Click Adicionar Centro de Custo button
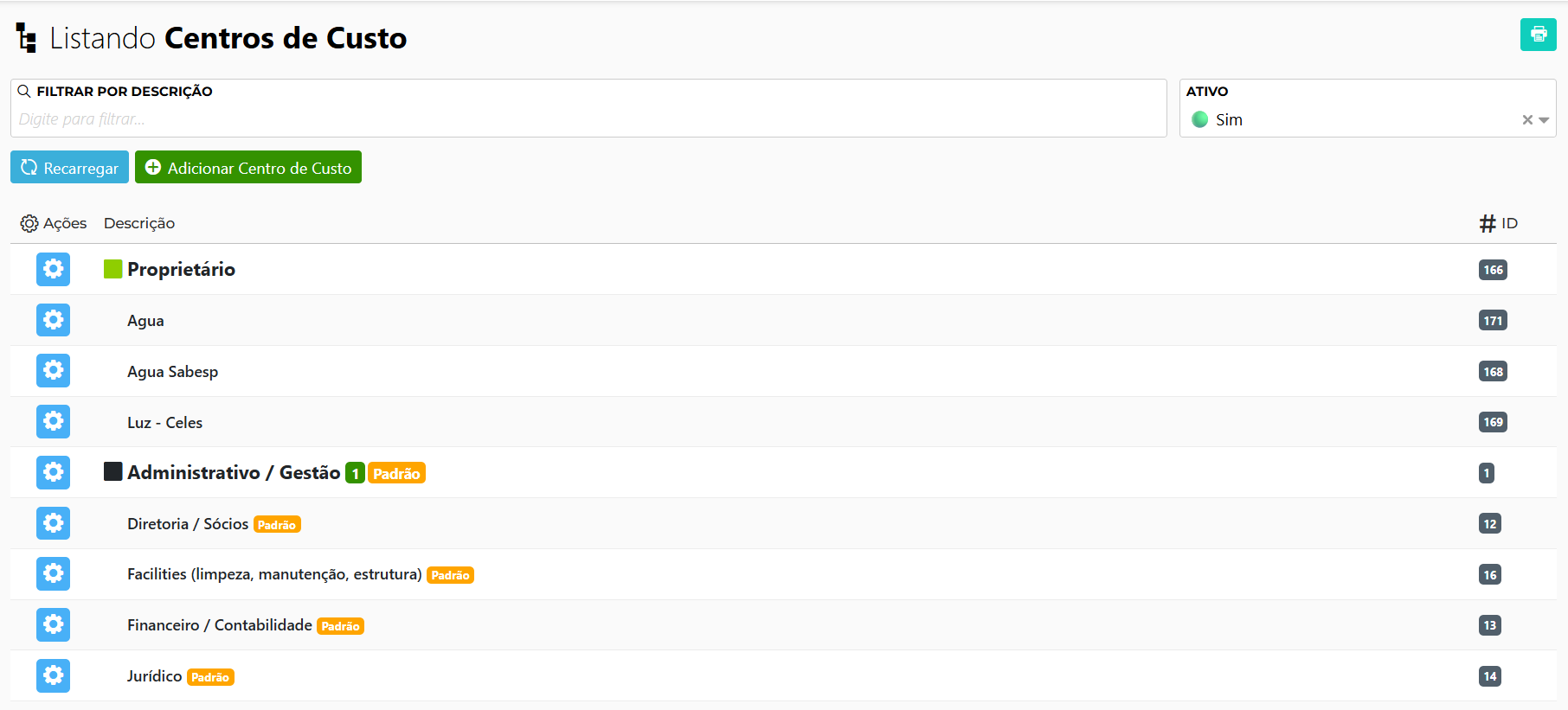1568x710 pixels. point(248,168)
